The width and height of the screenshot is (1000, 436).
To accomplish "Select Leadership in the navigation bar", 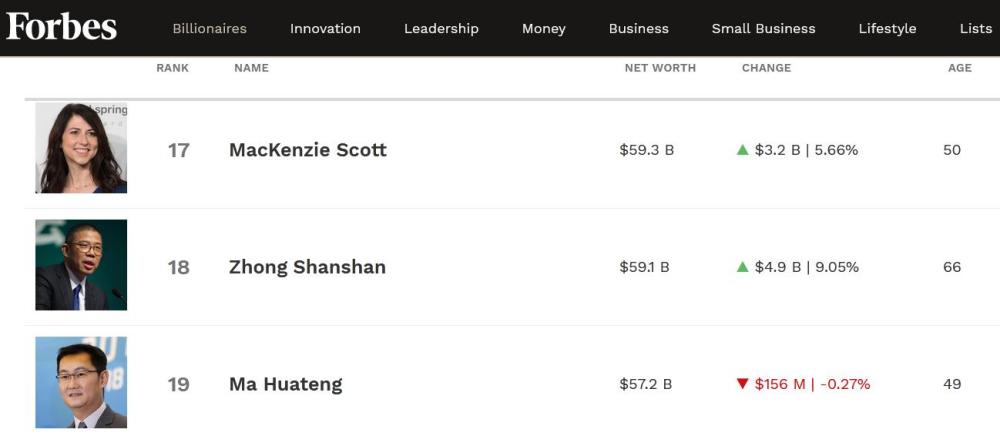I will tap(441, 29).
